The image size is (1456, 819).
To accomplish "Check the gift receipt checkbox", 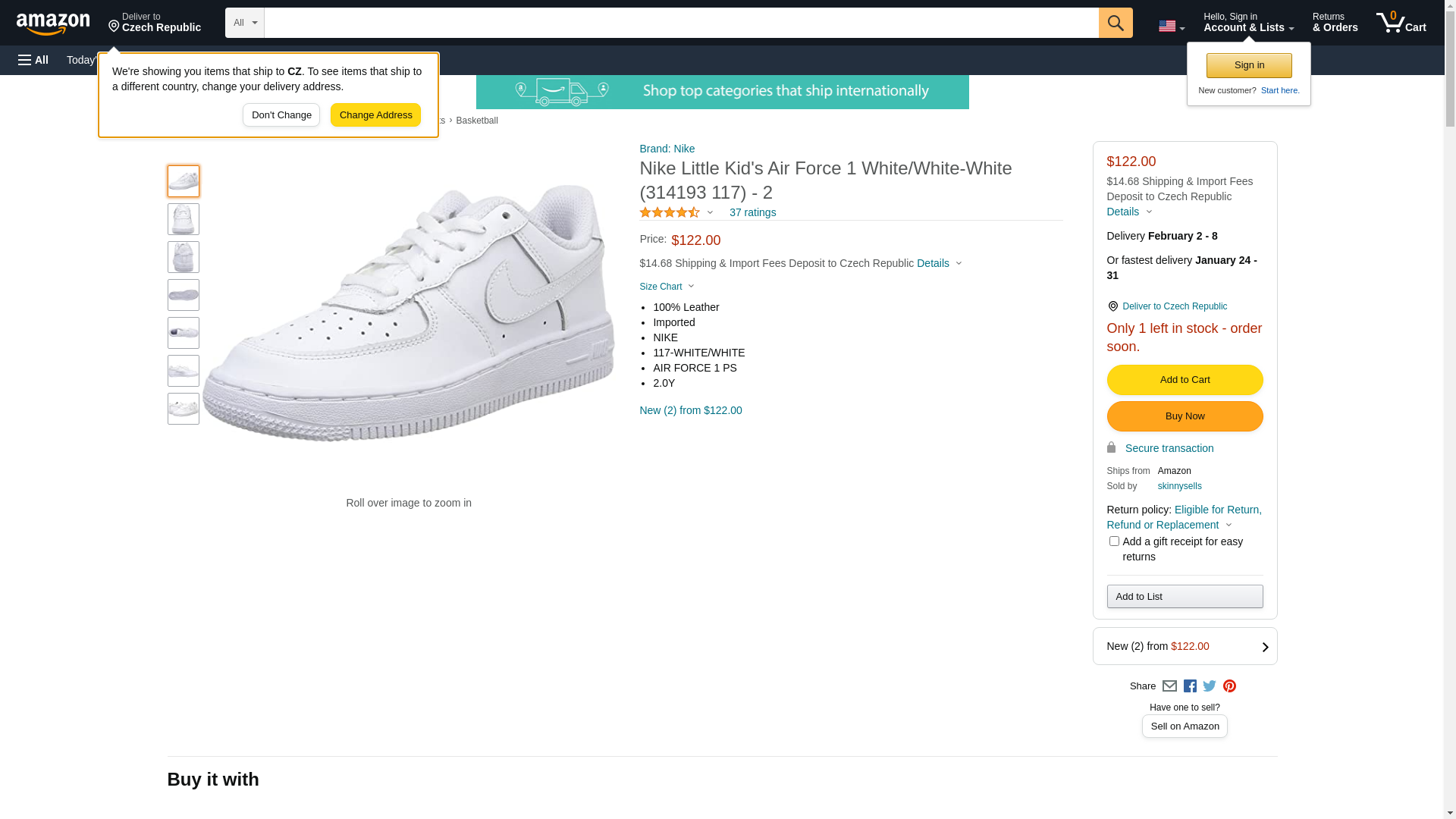I will coord(1114,541).
